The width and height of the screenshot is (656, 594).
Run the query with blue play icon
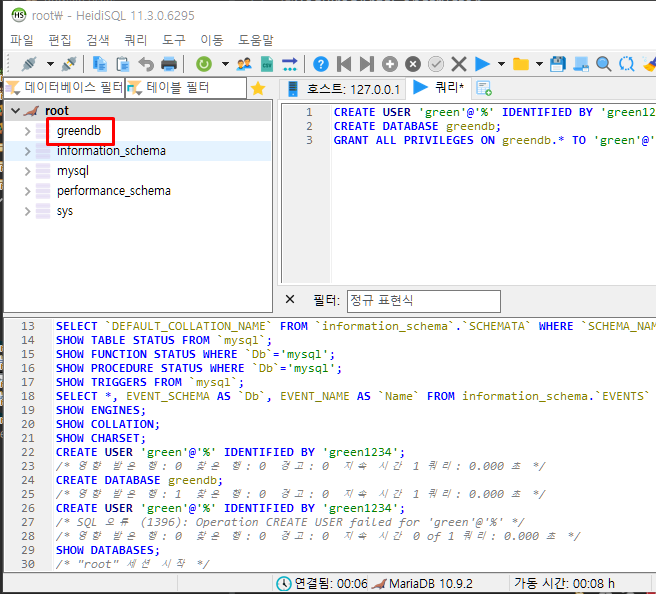tap(482, 64)
